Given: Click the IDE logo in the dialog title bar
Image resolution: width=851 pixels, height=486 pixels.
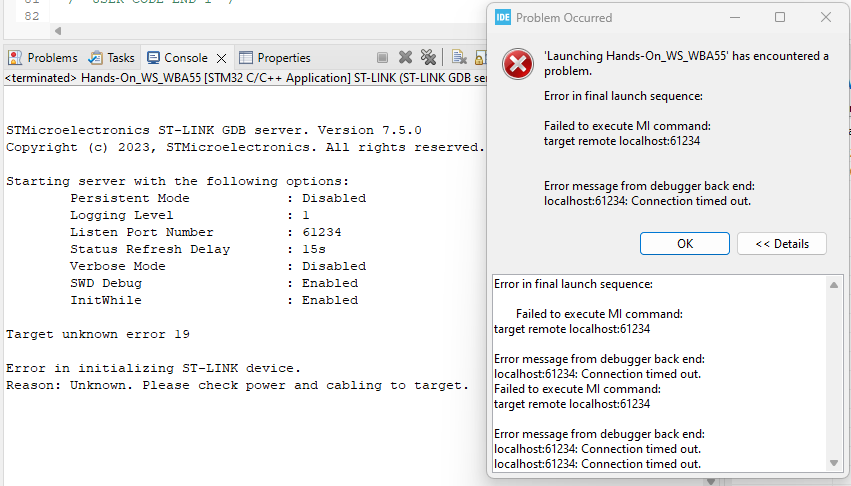Looking at the screenshot, I should coord(503,17).
